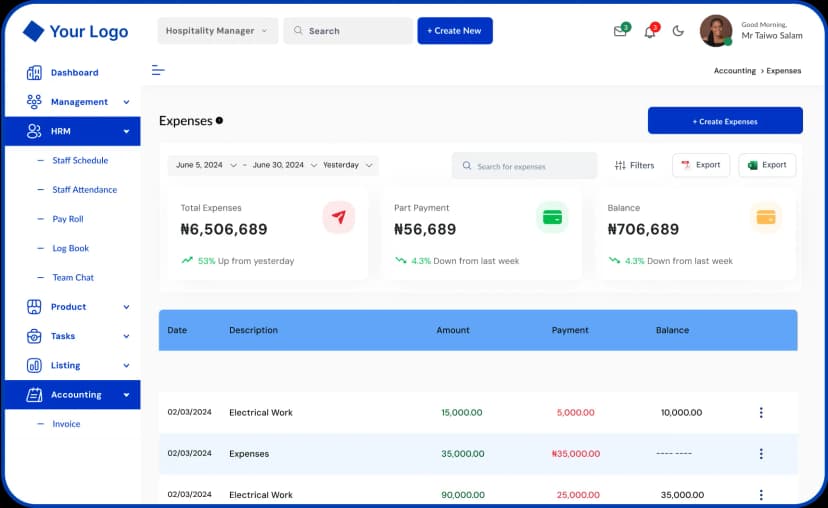The image size is (828, 508).
Task: Open the June 30, 2024 end date dropdown
Action: [285, 165]
